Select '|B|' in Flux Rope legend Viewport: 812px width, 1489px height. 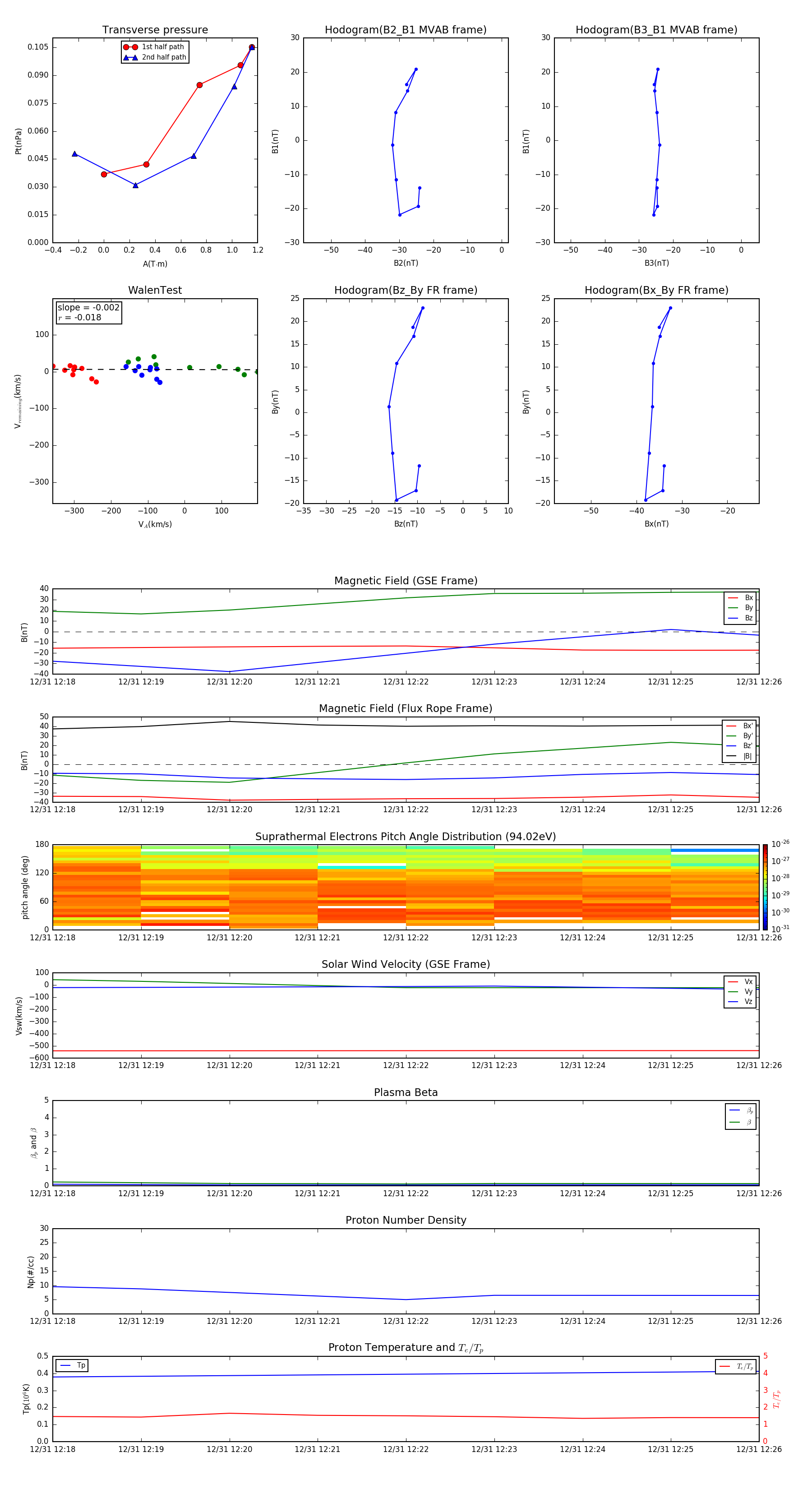pyautogui.click(x=740, y=756)
